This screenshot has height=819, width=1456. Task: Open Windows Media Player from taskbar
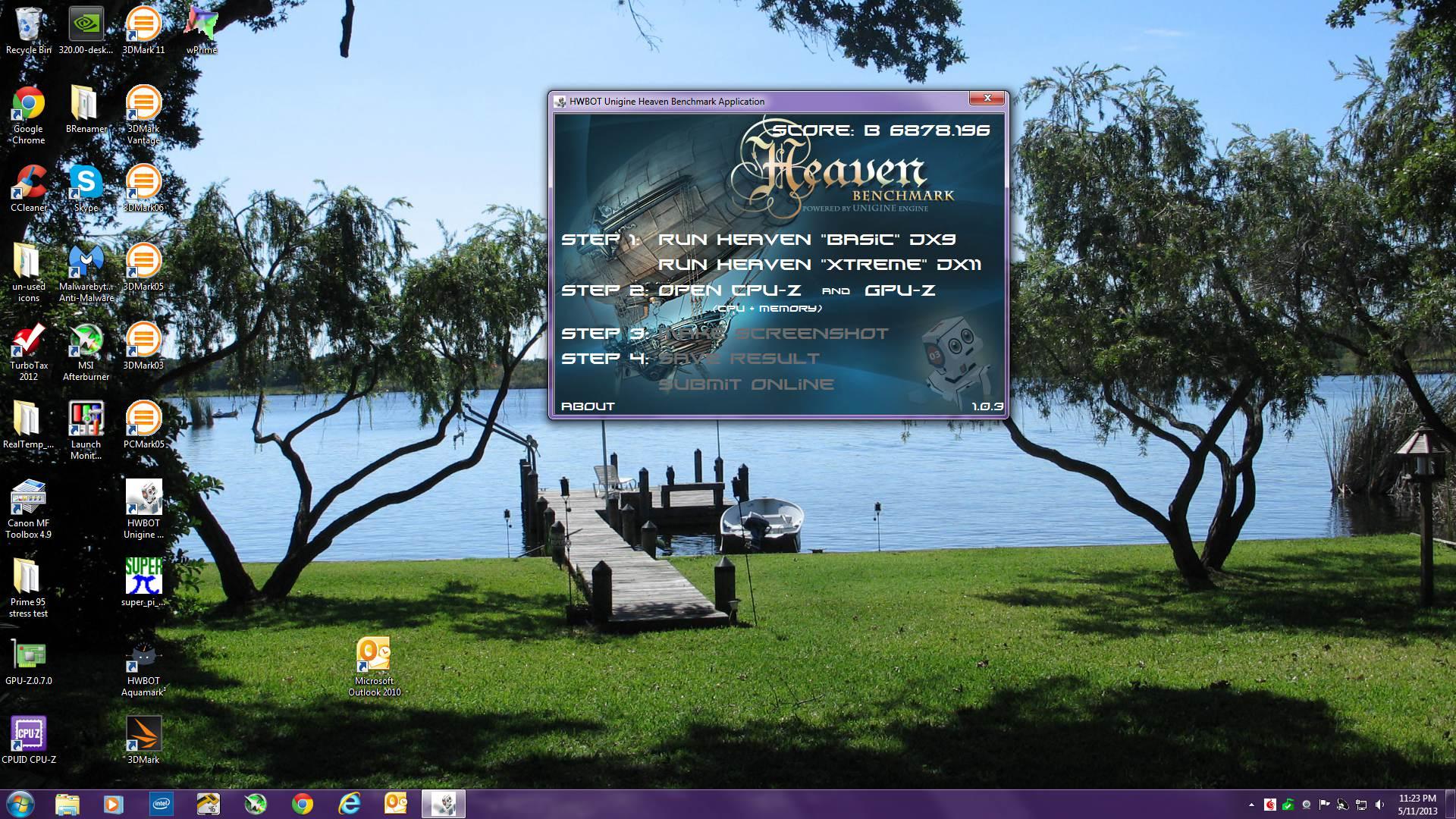114,804
